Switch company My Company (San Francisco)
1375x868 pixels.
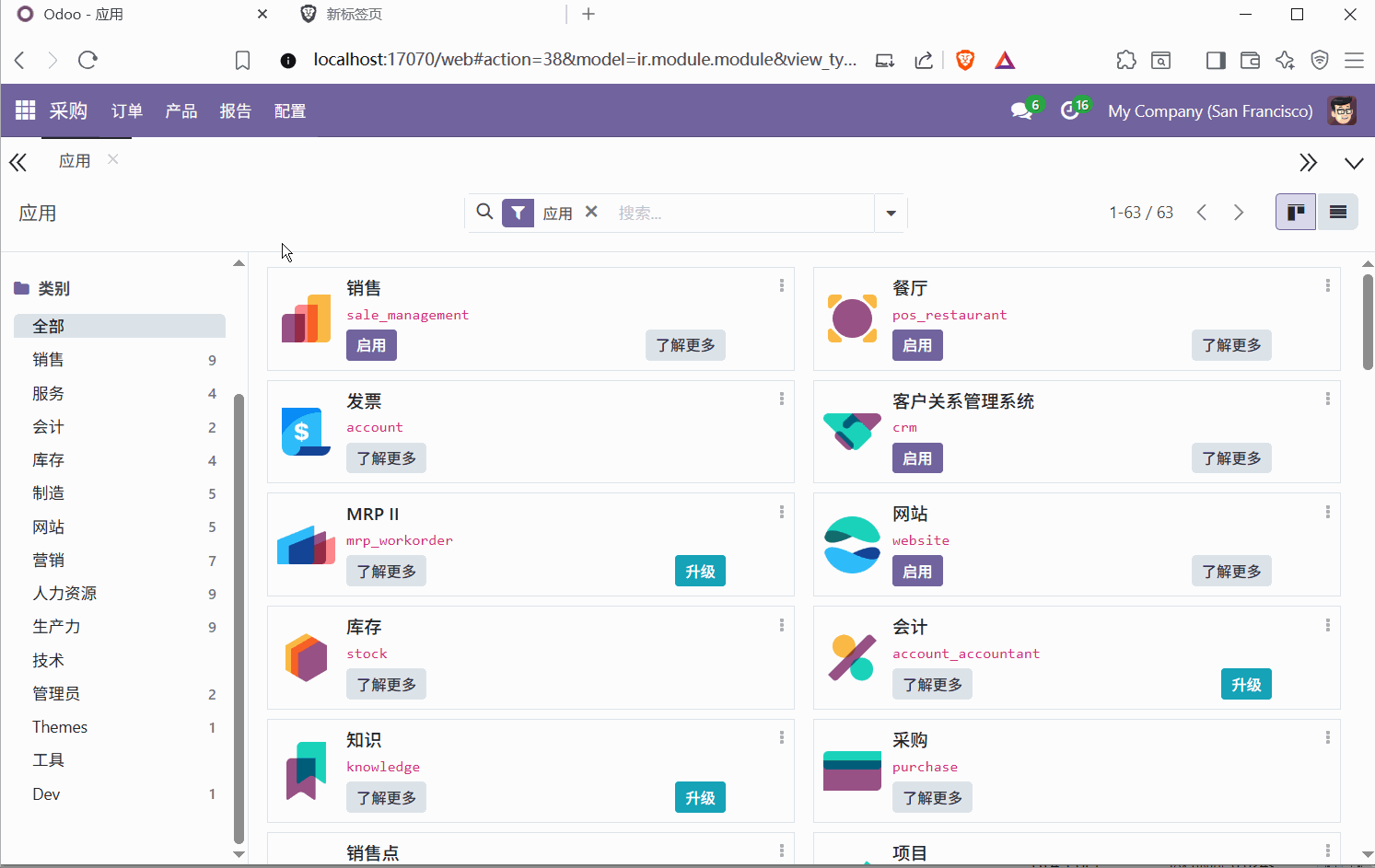[1210, 111]
